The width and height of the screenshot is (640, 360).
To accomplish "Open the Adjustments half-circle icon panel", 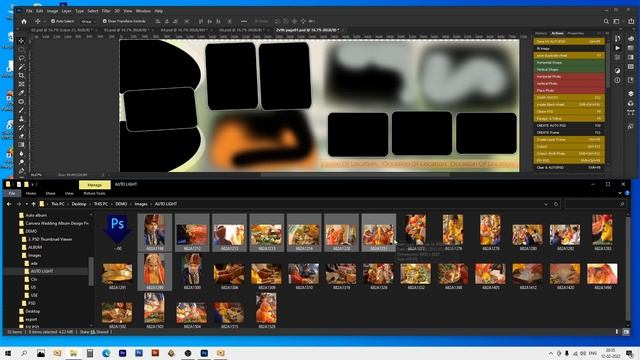I will tap(618, 71).
